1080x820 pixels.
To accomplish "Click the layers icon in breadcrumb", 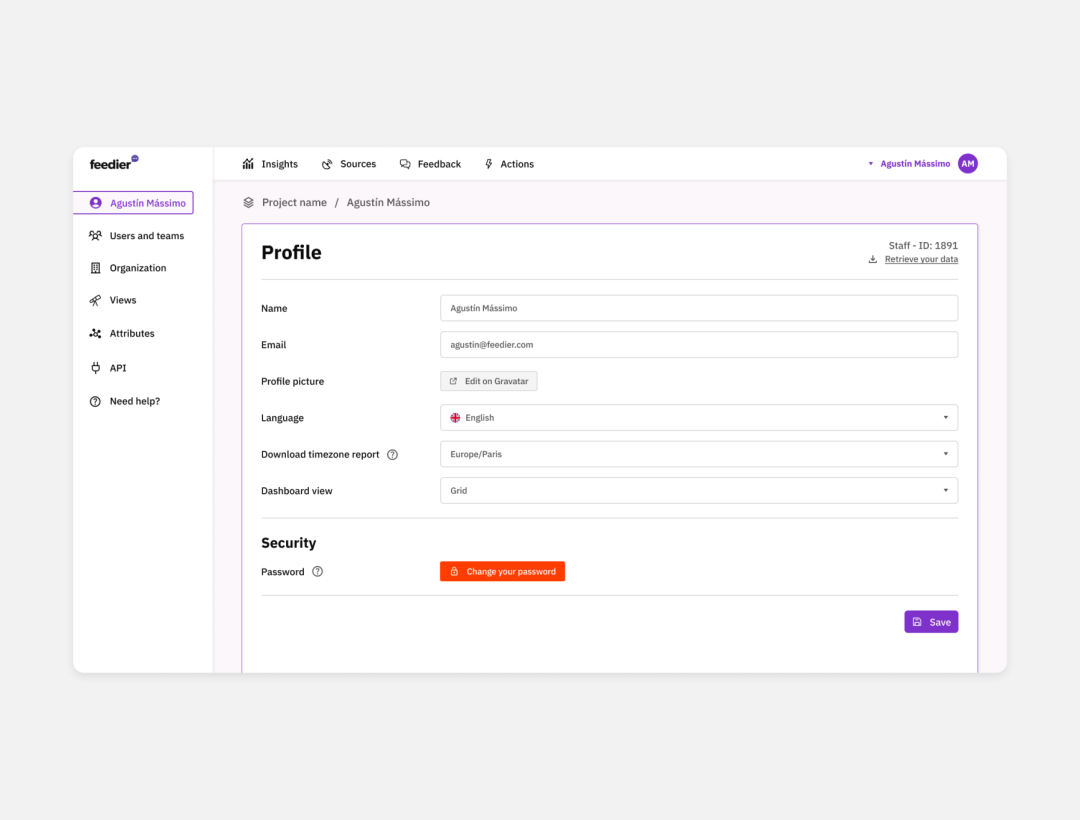I will pyautogui.click(x=248, y=203).
